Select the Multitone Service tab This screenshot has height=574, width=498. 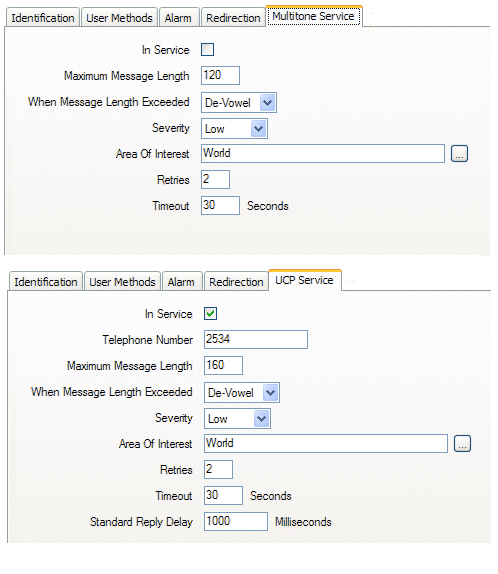tap(313, 16)
